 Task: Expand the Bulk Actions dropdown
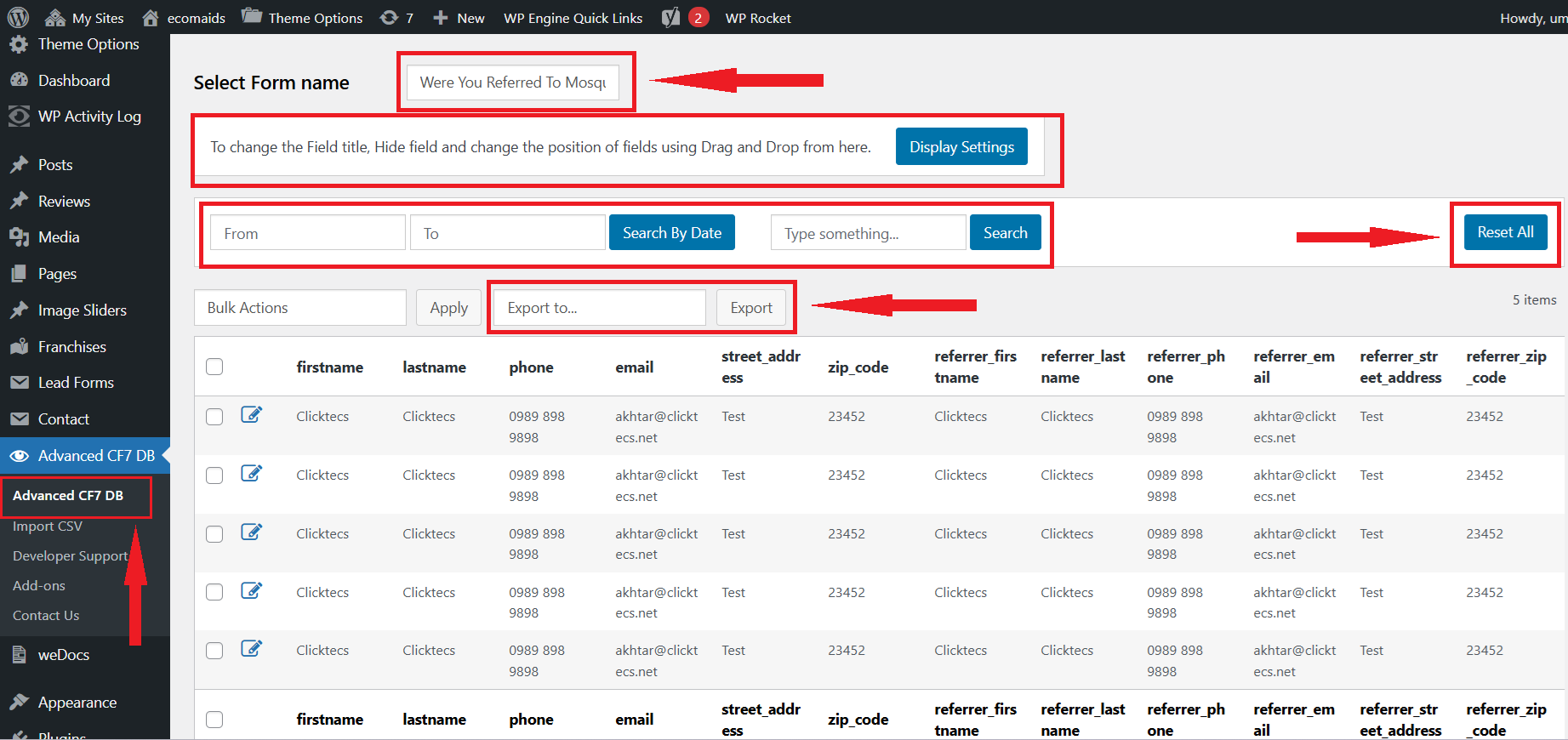tap(299, 308)
